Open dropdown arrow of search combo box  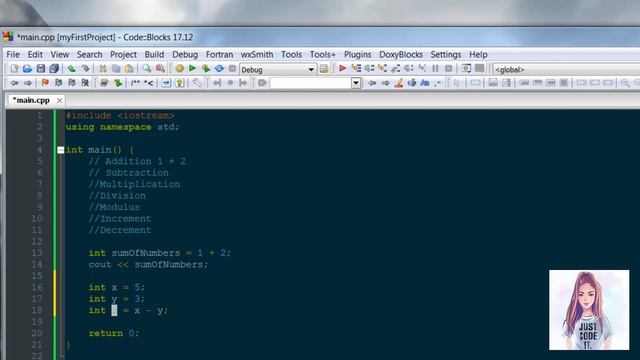coord(356,83)
